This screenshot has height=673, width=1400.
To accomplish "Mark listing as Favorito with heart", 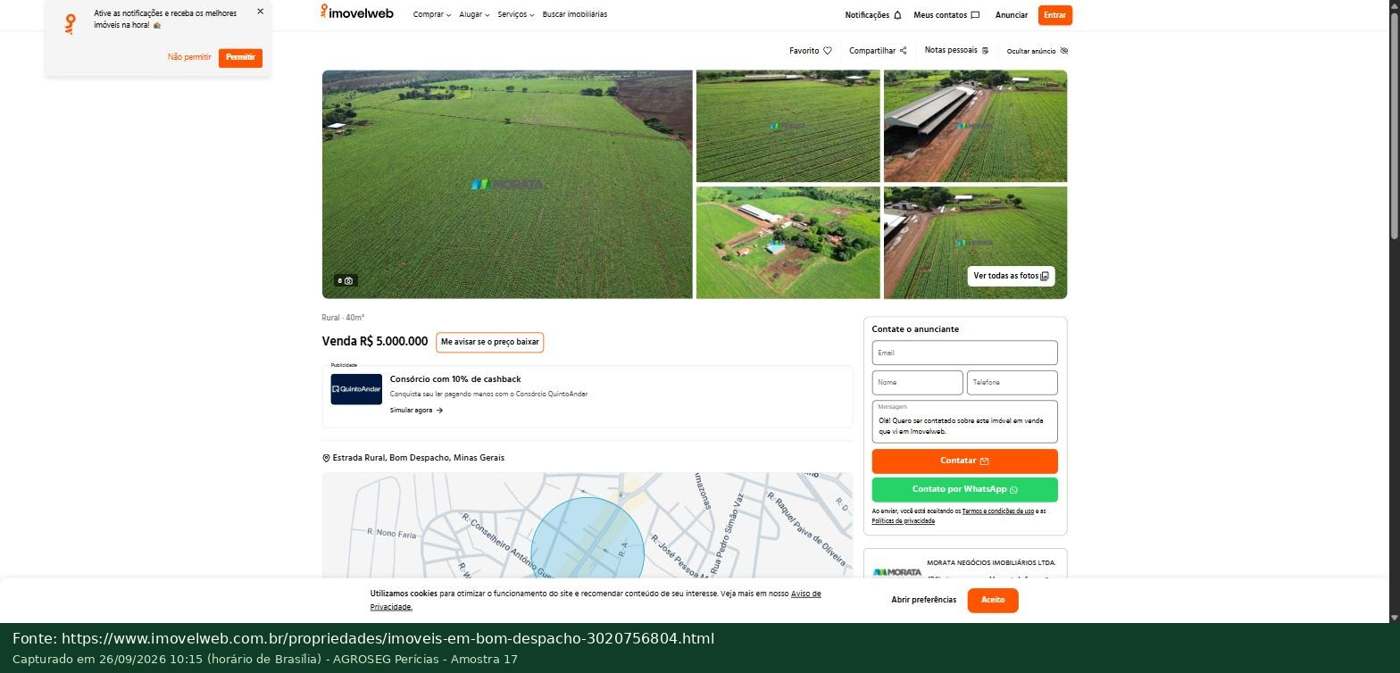I will tap(827, 51).
